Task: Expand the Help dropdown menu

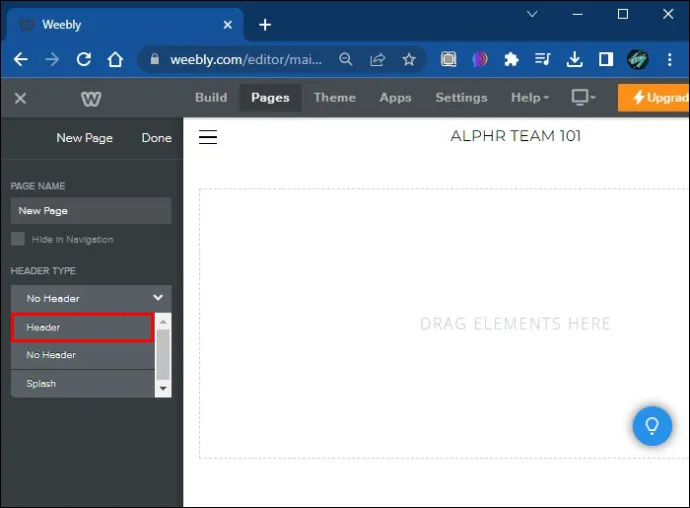Action: (x=530, y=97)
